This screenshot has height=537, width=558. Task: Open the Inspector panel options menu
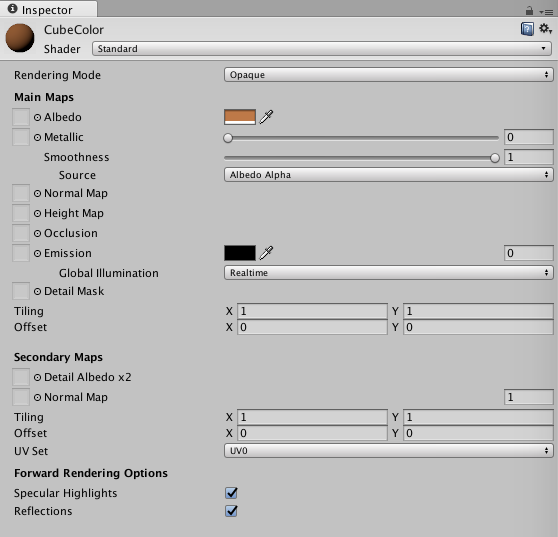546,12
